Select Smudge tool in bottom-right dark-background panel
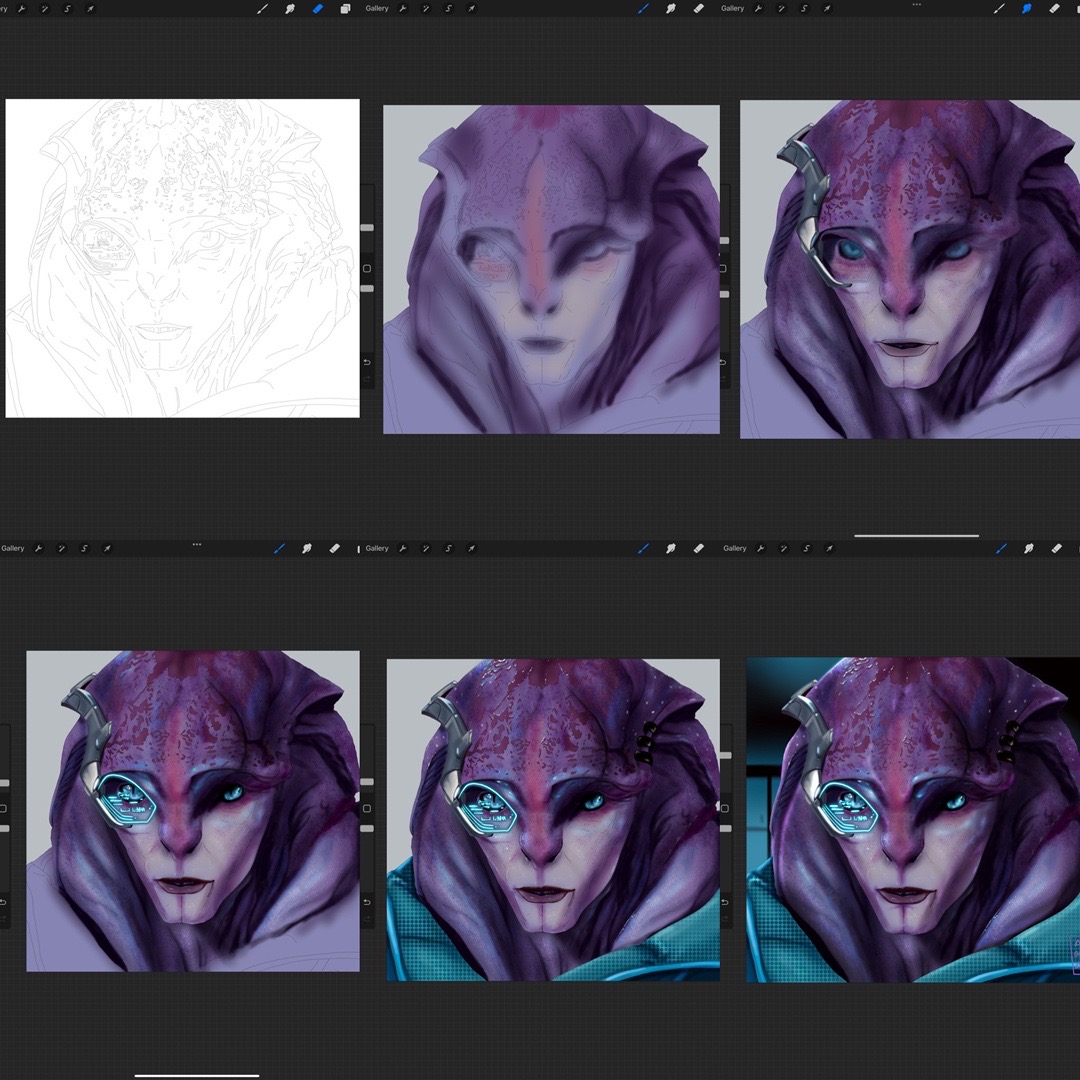 tap(1028, 549)
